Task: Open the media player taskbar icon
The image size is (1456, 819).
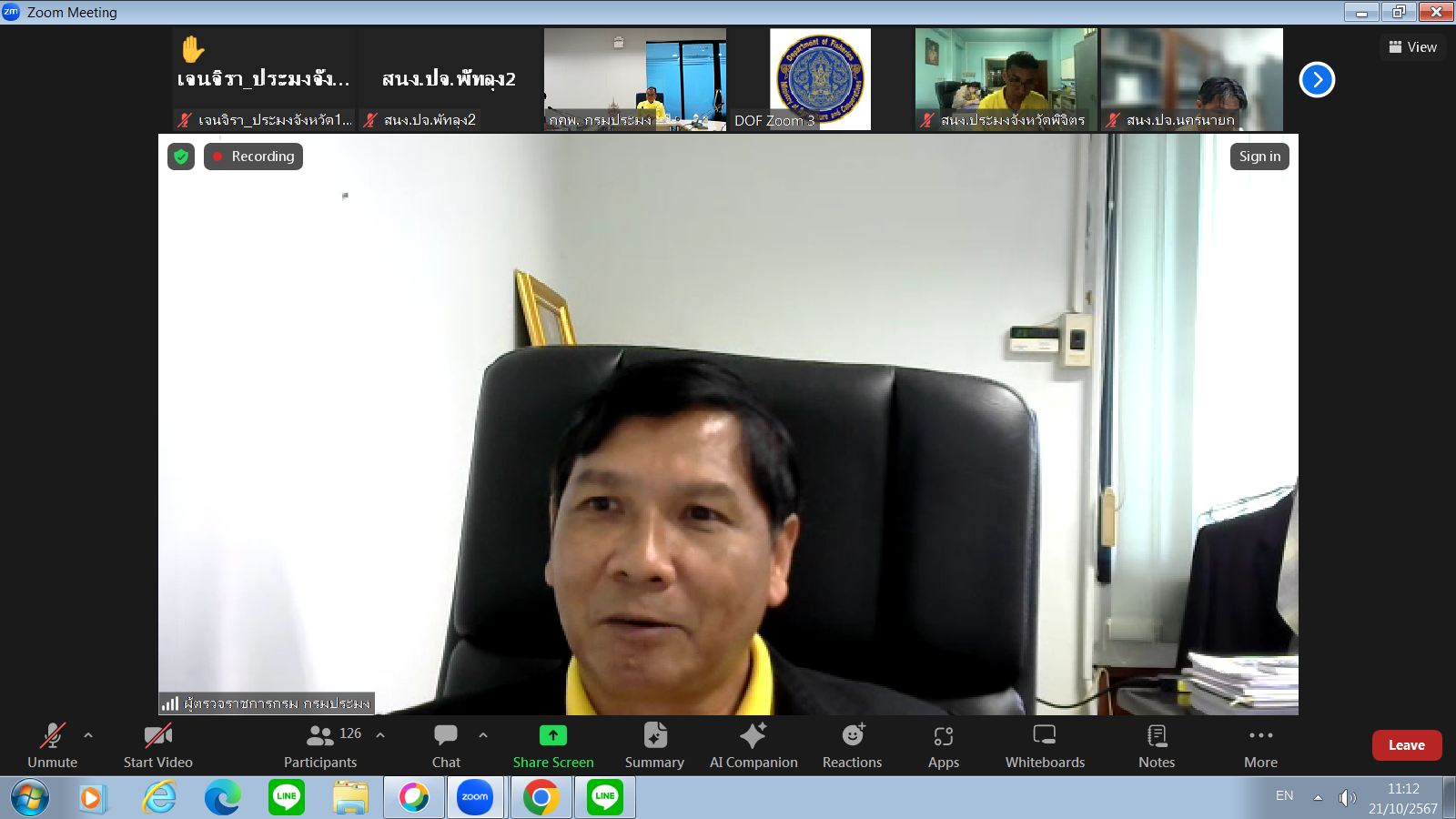Action: pyautogui.click(x=92, y=798)
